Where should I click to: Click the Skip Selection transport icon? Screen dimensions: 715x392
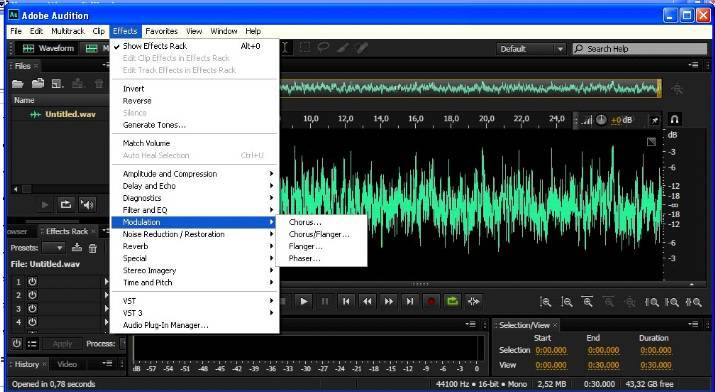(474, 301)
